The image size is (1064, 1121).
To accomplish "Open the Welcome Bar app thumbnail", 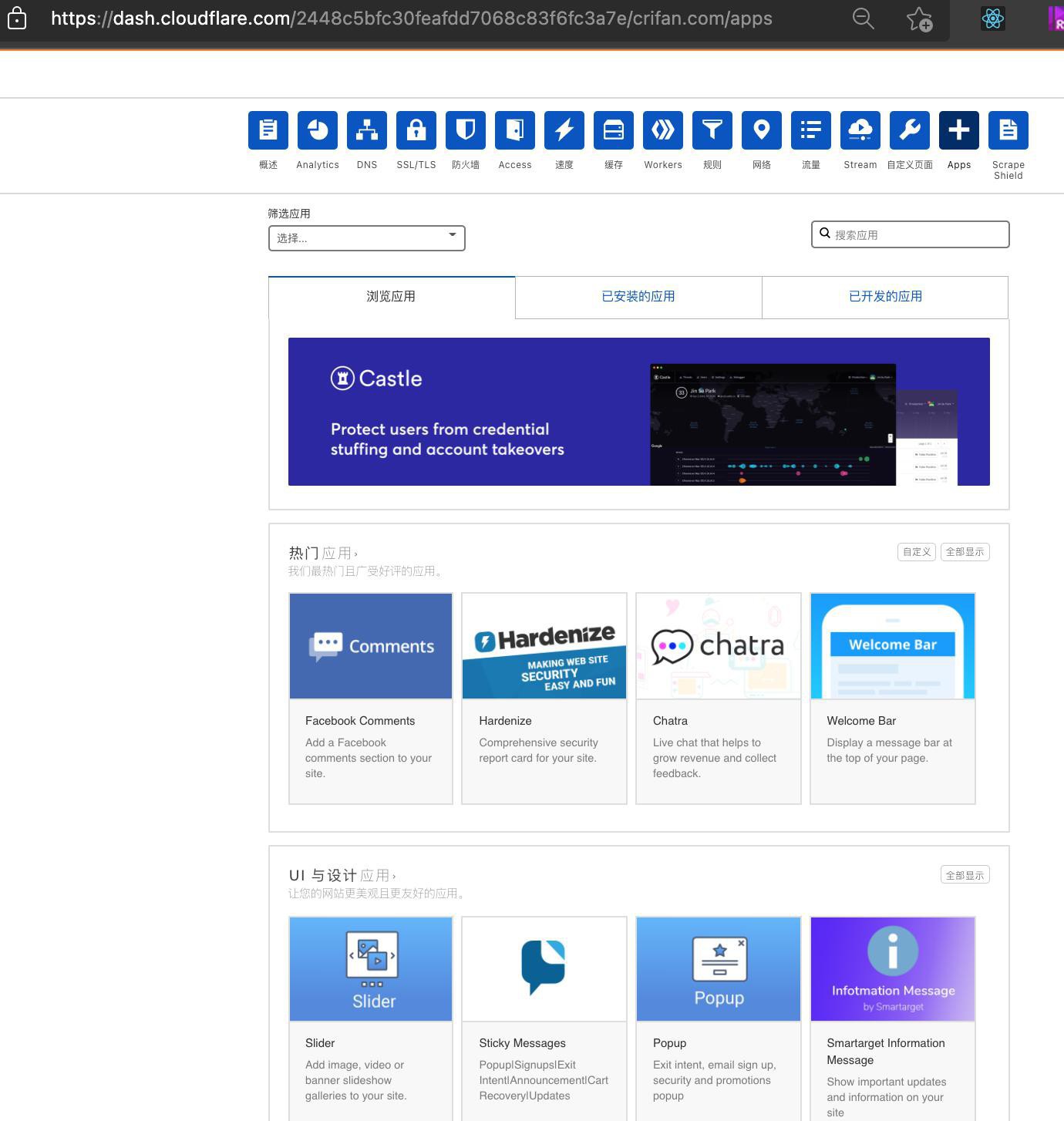I will 892,646.
